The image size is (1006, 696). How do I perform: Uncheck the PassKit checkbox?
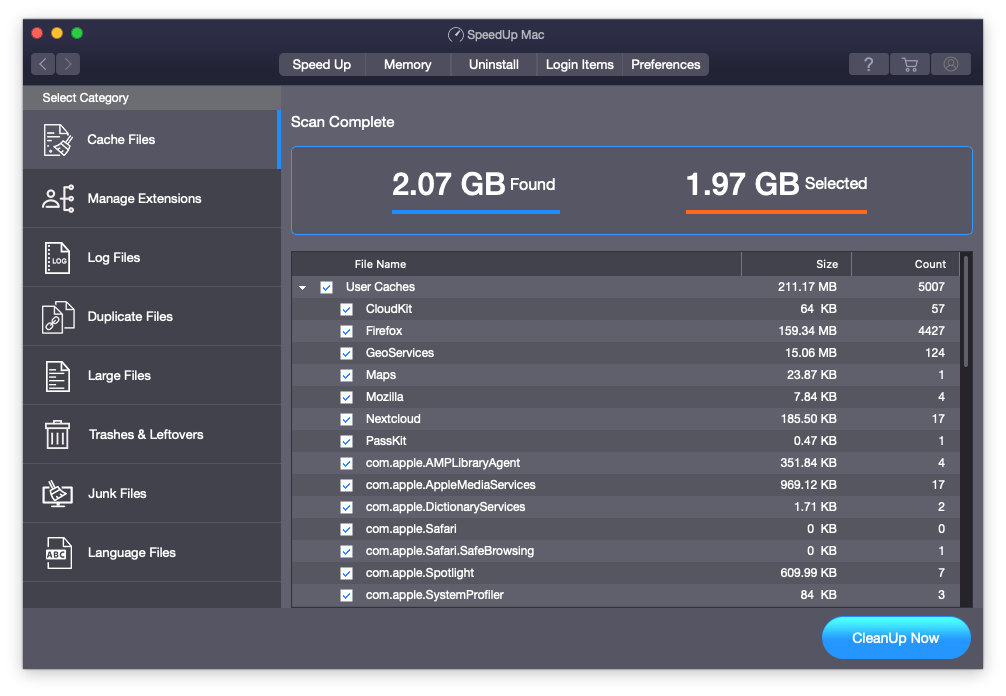tap(346, 441)
